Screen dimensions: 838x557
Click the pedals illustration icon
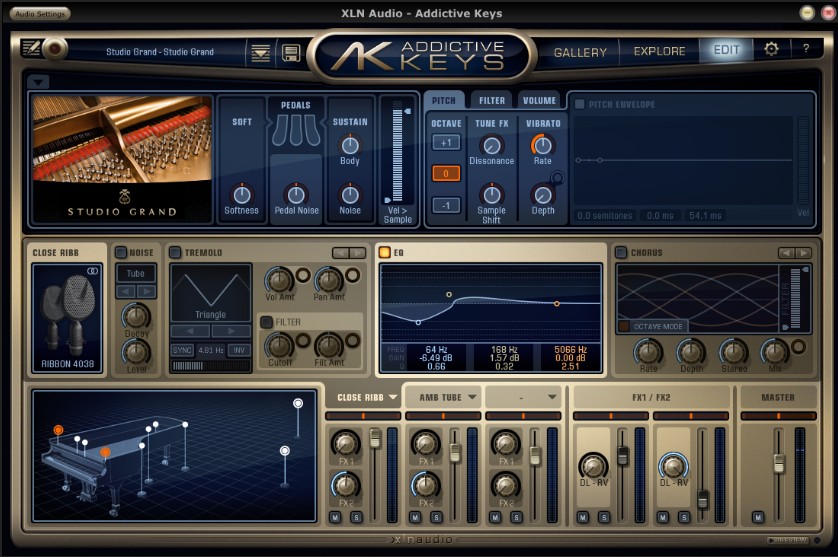pyautogui.click(x=296, y=130)
